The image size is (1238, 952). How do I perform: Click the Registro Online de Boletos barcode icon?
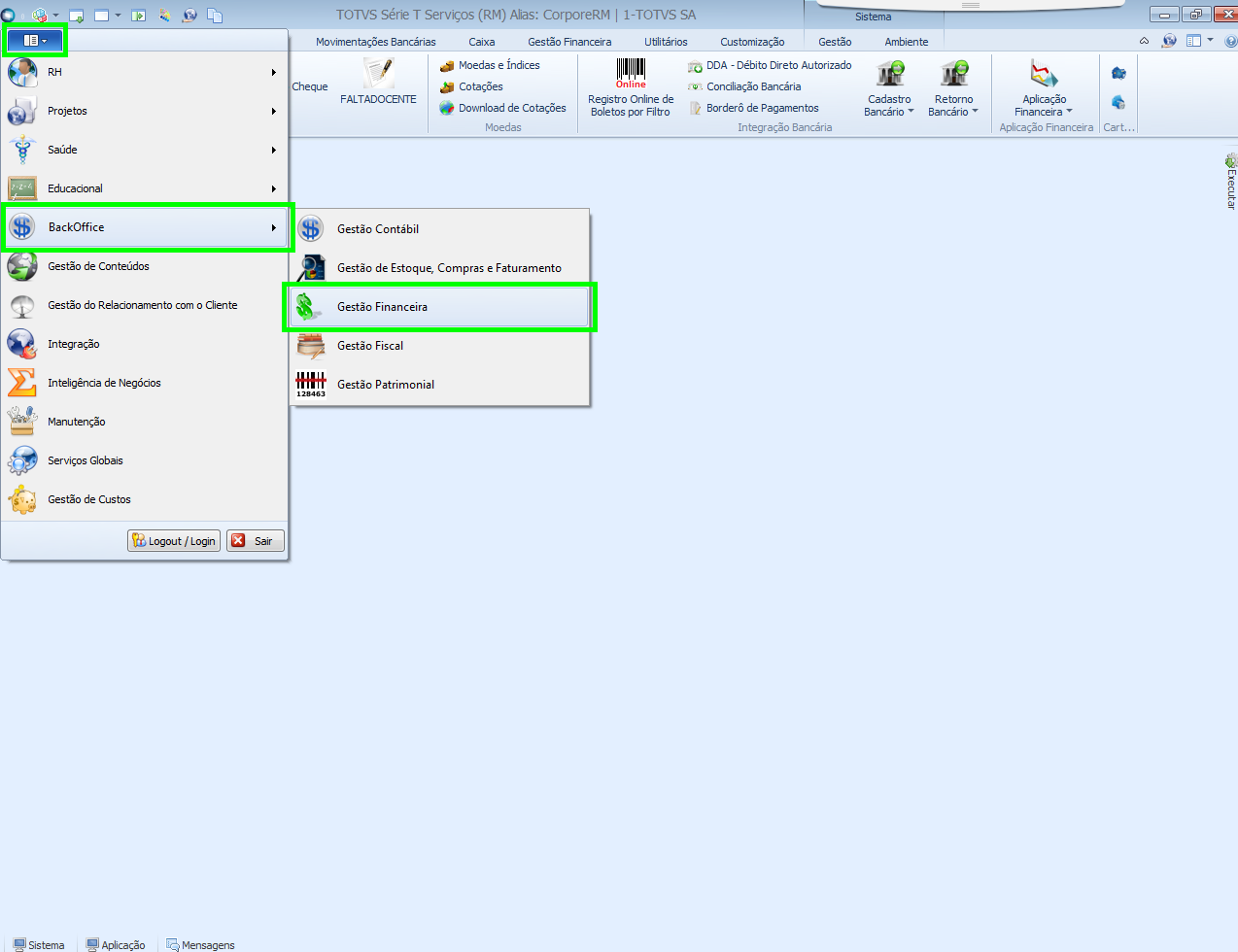[631, 73]
